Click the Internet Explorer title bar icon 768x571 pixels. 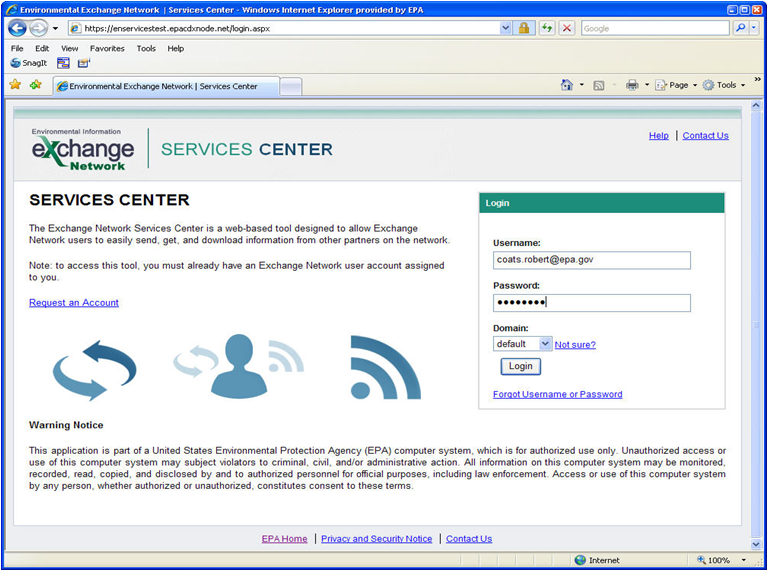tap(11, 9)
